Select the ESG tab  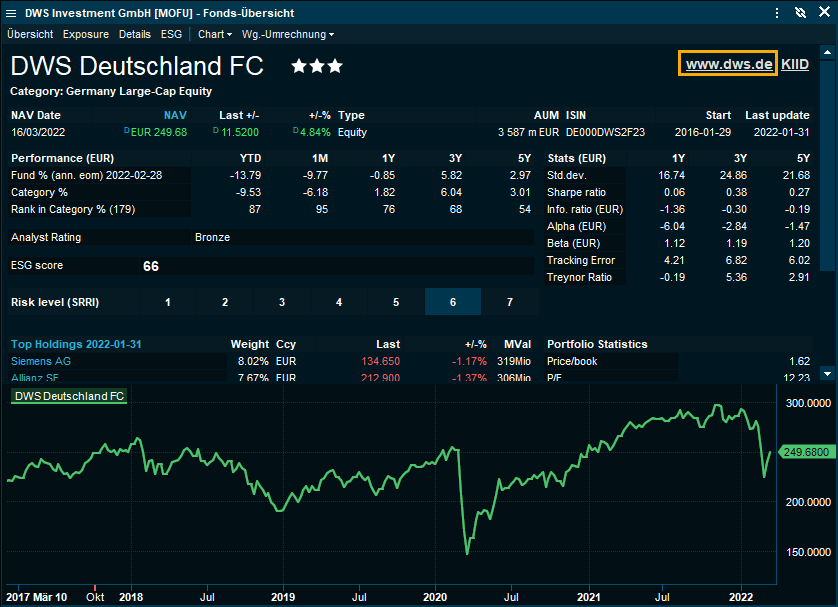coord(171,34)
